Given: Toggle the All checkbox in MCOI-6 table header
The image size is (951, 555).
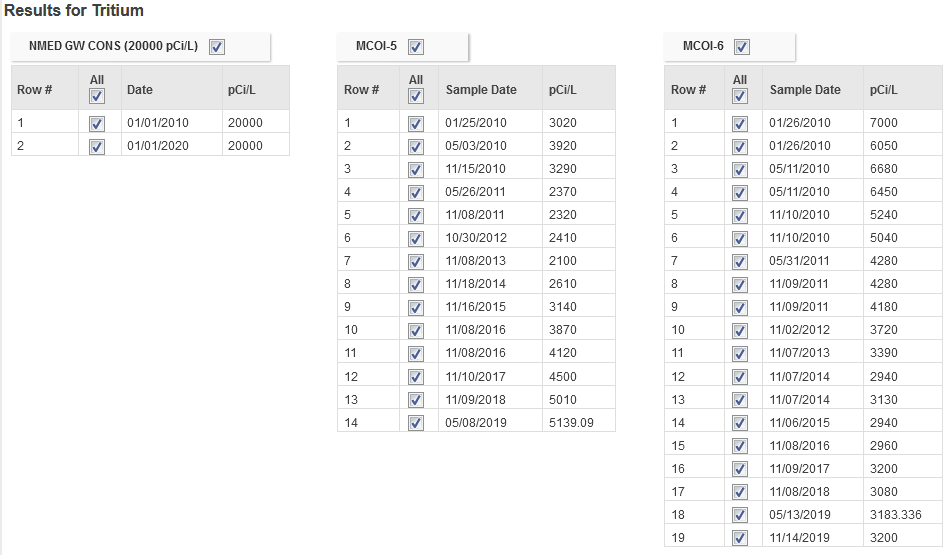Looking at the screenshot, I should coord(740,96).
